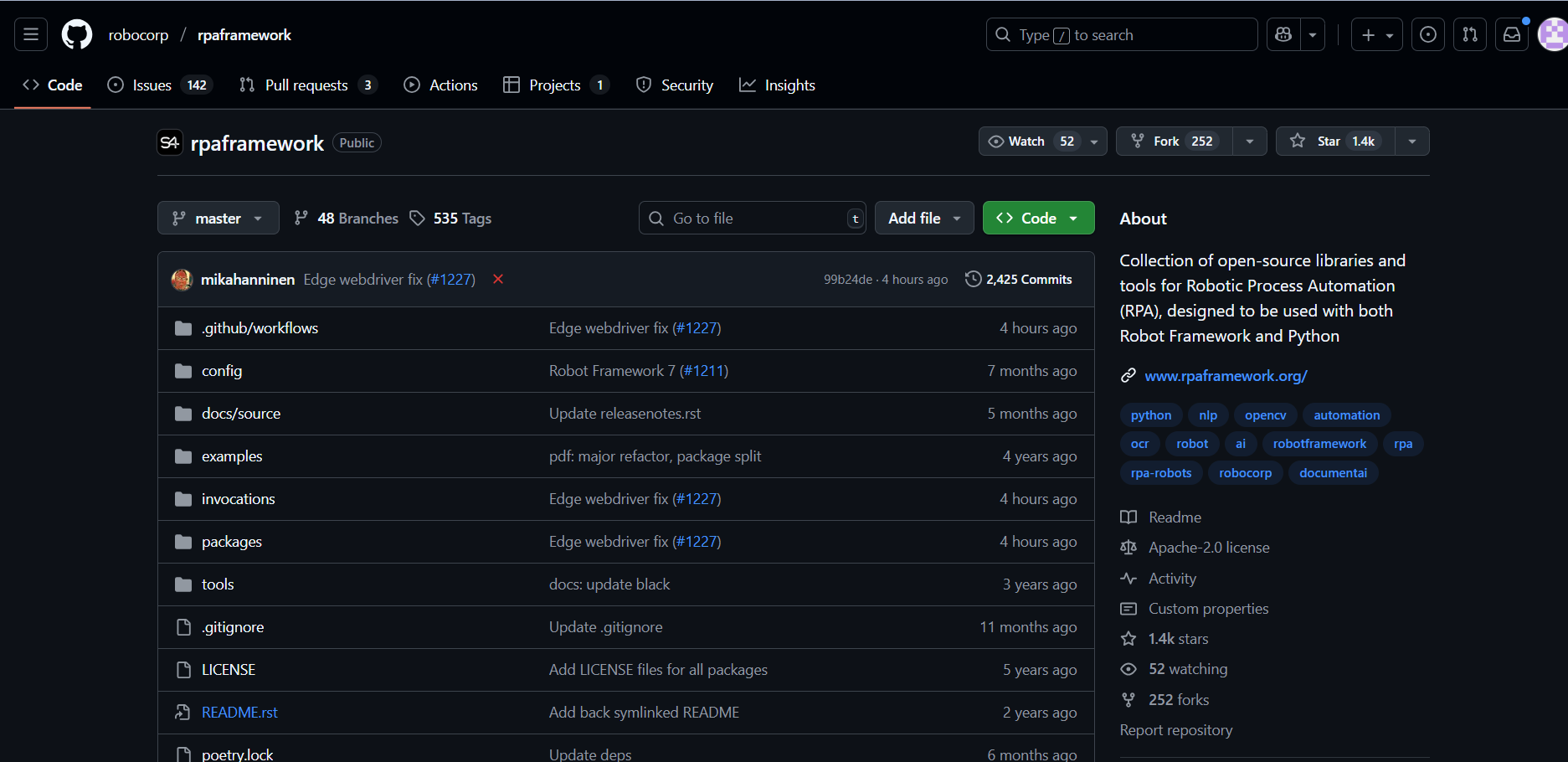Open the examples folder
The height and width of the screenshot is (762, 1568).
point(232,456)
